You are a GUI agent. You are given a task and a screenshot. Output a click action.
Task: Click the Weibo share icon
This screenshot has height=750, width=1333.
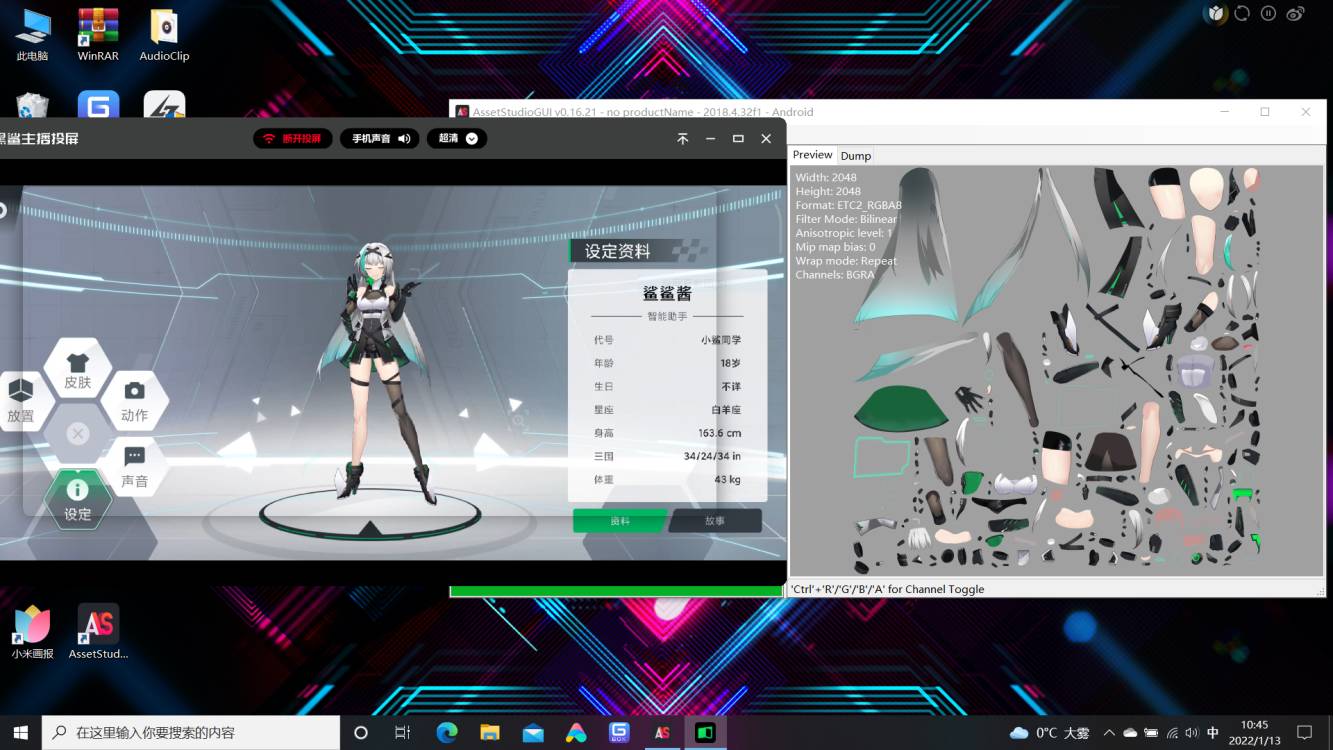click(1295, 13)
